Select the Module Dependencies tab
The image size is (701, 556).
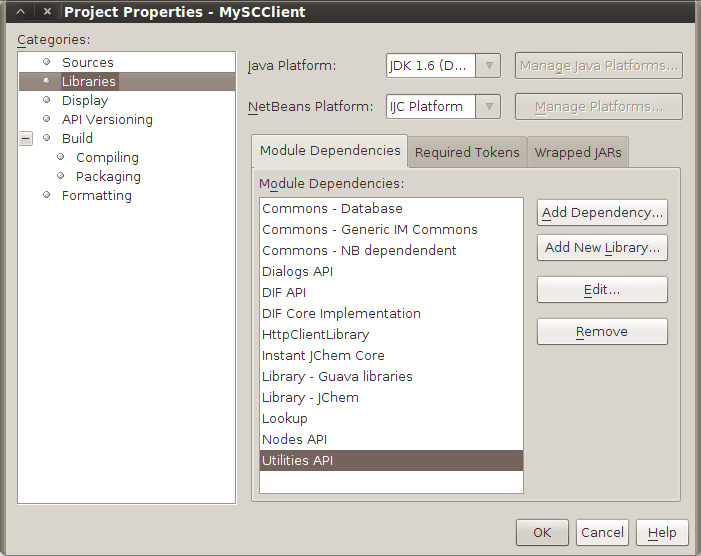330,151
